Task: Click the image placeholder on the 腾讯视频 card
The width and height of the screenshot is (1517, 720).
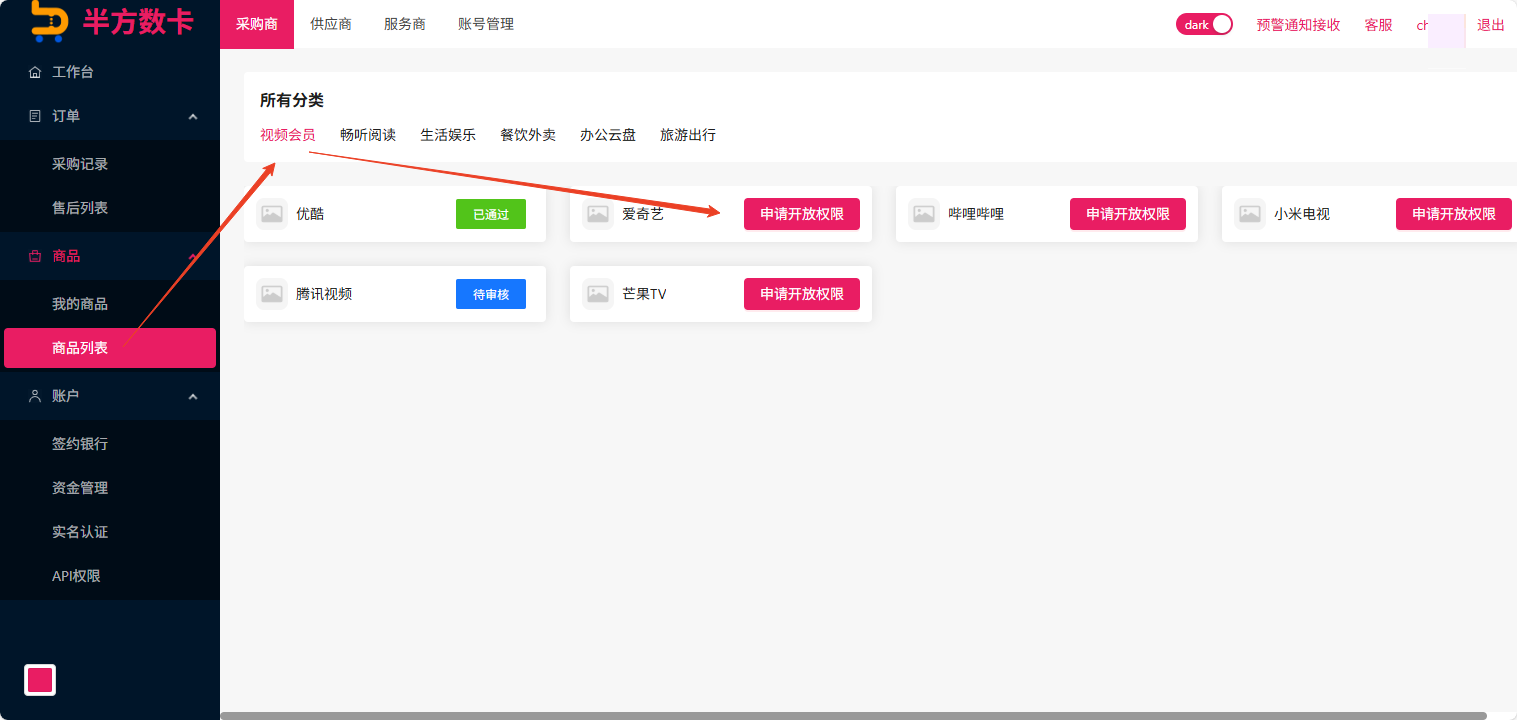Action: (272, 294)
